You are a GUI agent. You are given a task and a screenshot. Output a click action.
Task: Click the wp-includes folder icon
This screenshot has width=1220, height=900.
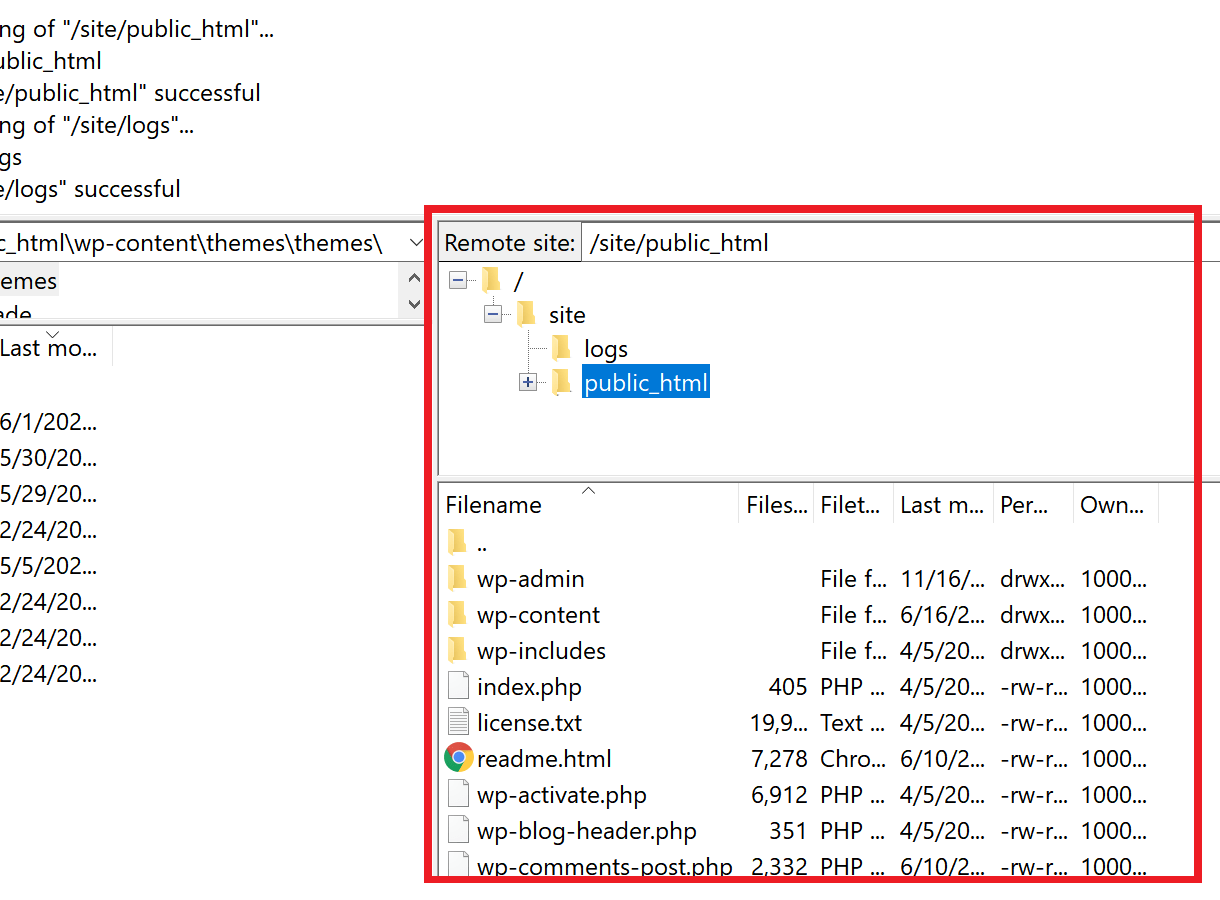pyautogui.click(x=457, y=650)
